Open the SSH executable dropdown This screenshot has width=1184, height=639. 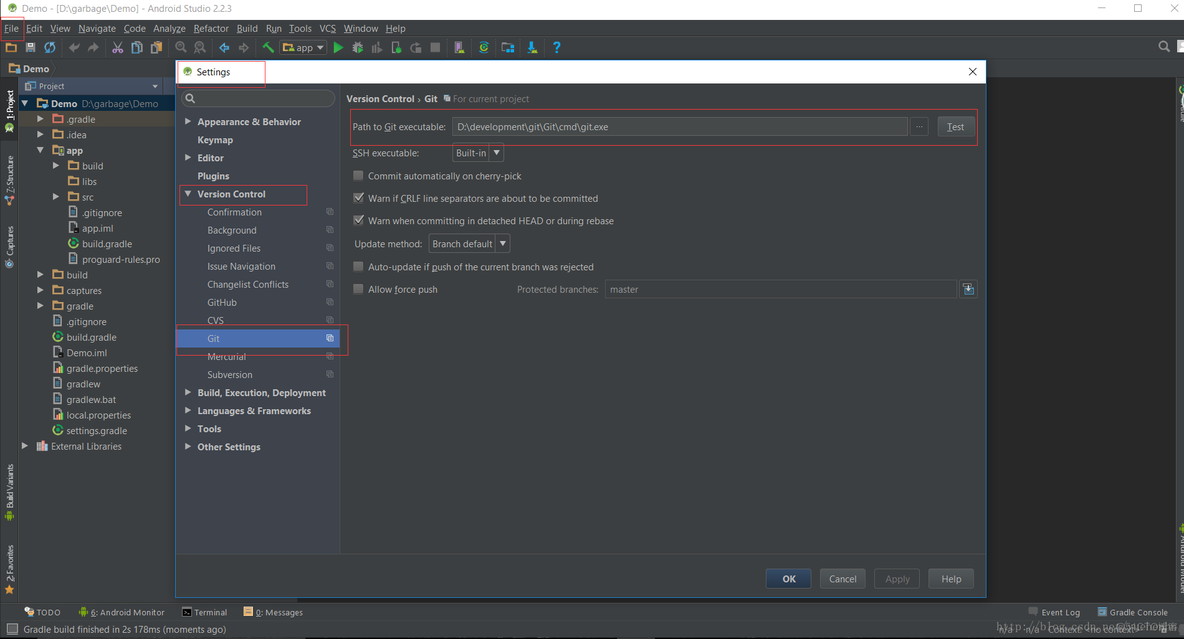click(478, 153)
